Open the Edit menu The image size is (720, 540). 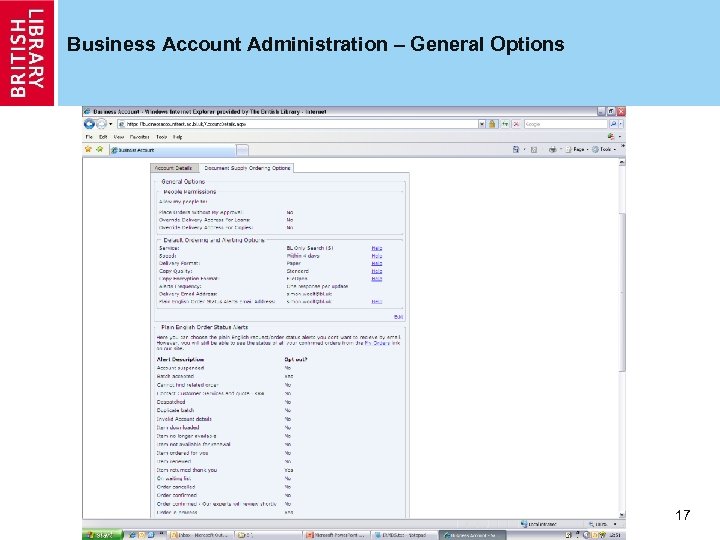click(x=103, y=137)
